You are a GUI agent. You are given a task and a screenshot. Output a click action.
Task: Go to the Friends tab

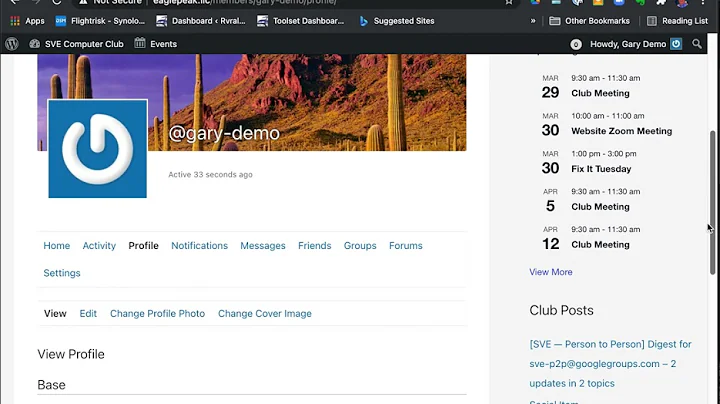[x=314, y=246]
